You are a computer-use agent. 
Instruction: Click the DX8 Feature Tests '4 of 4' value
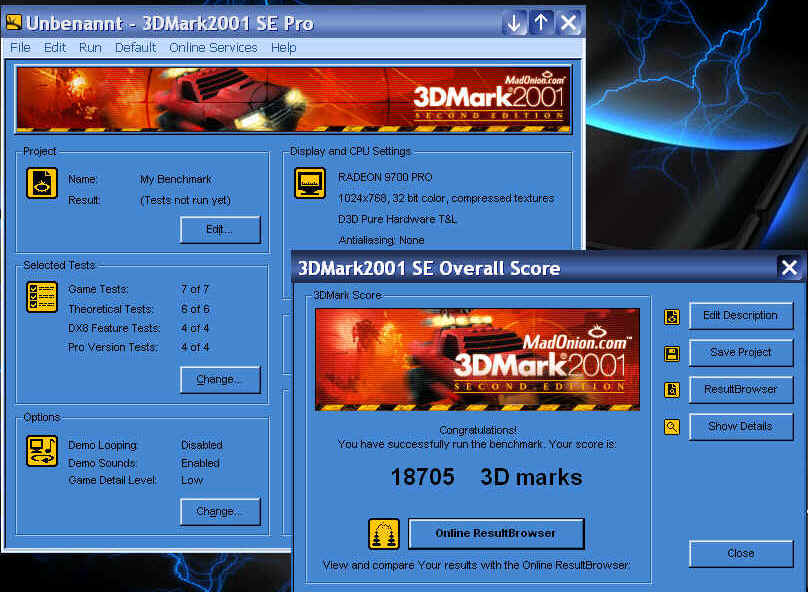195,328
